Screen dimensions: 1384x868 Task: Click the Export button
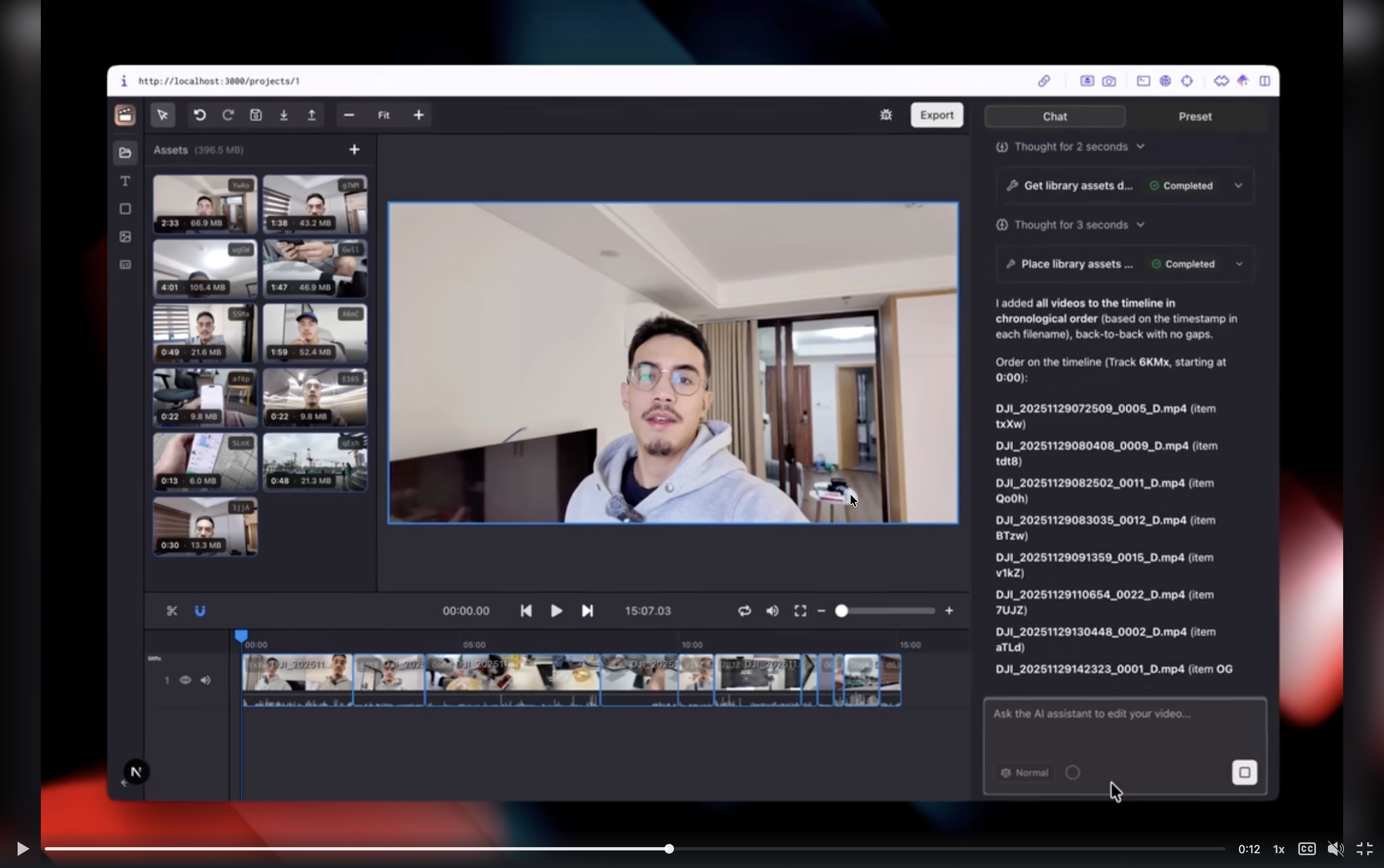tap(936, 115)
